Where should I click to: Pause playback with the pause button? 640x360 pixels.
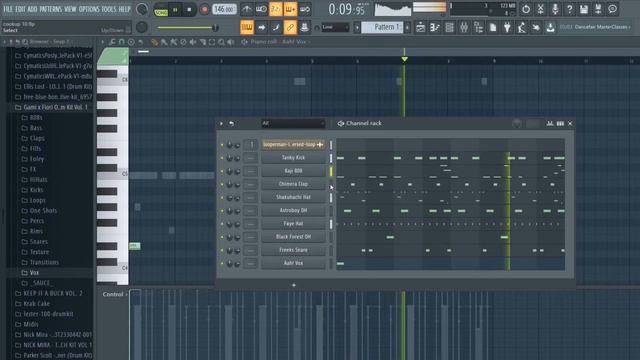tap(175, 9)
